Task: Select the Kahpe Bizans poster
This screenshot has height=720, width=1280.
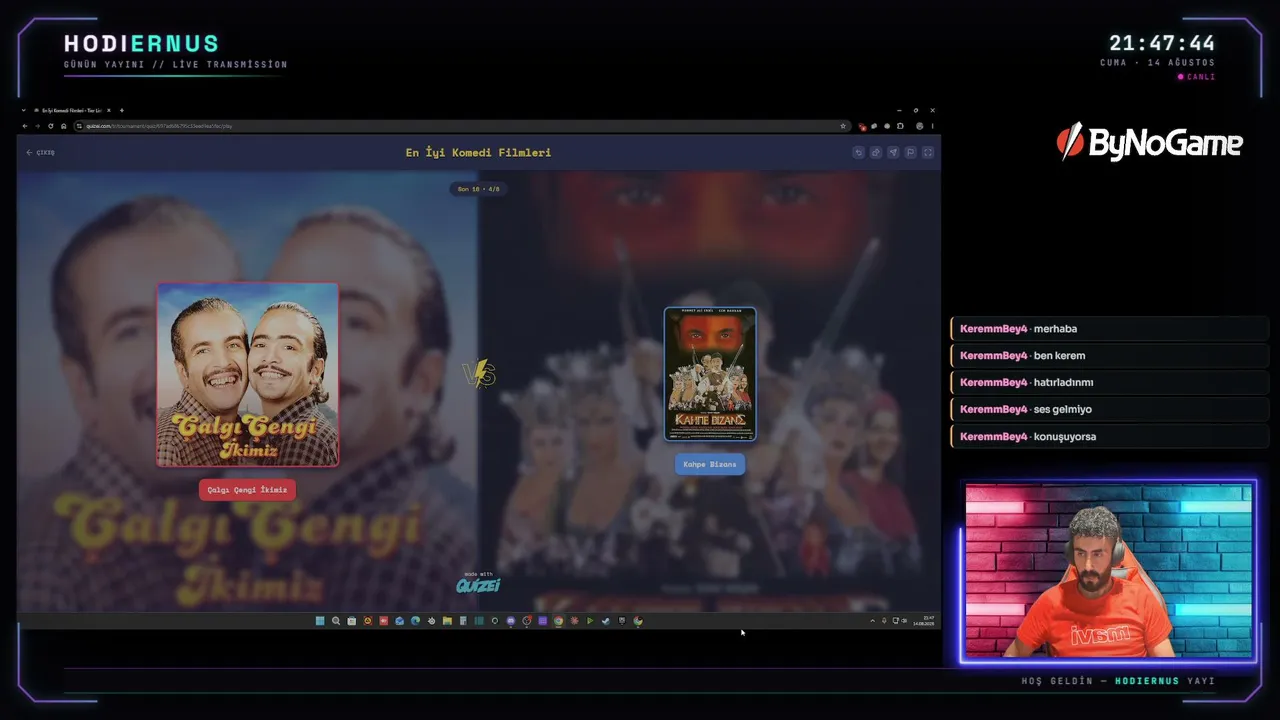Action: (710, 374)
